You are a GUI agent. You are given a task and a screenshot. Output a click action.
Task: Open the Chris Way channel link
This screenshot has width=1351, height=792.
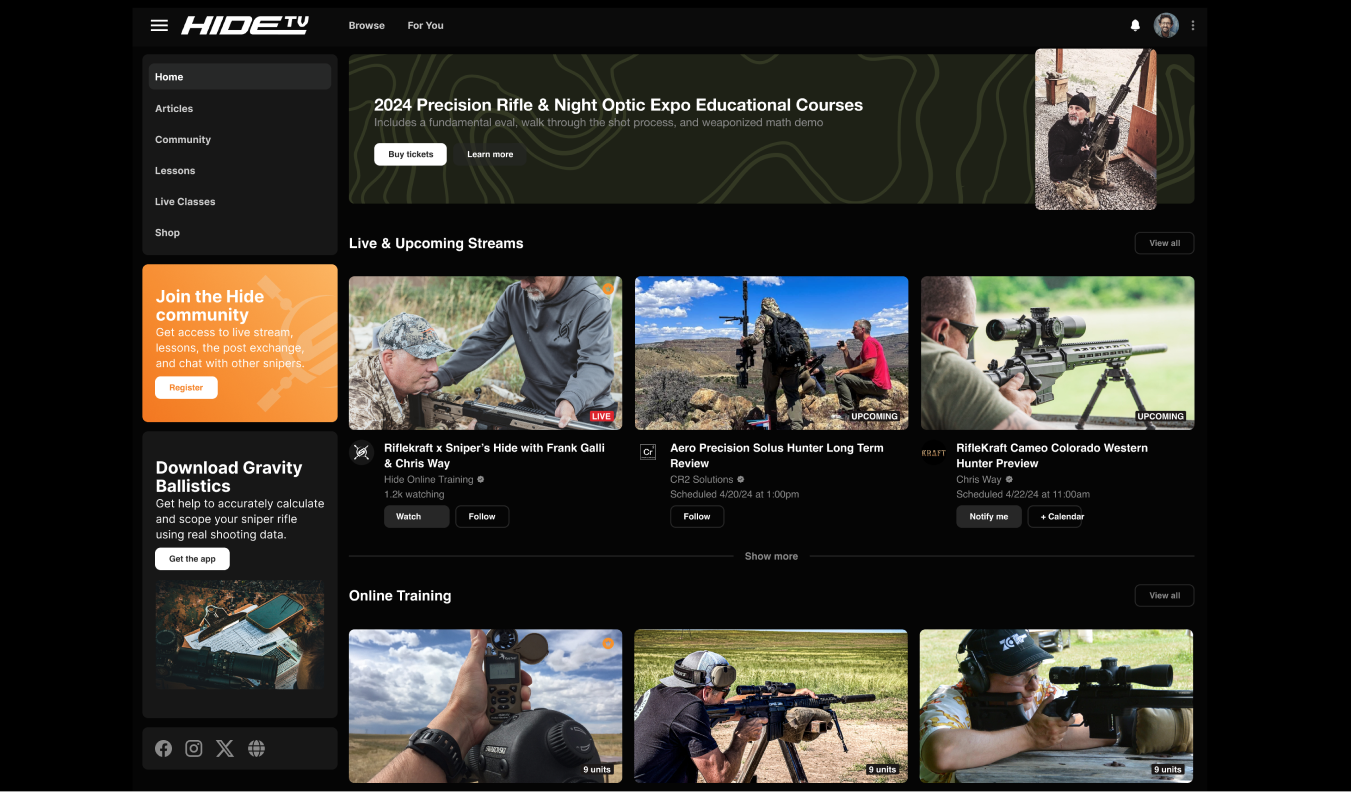(x=979, y=480)
